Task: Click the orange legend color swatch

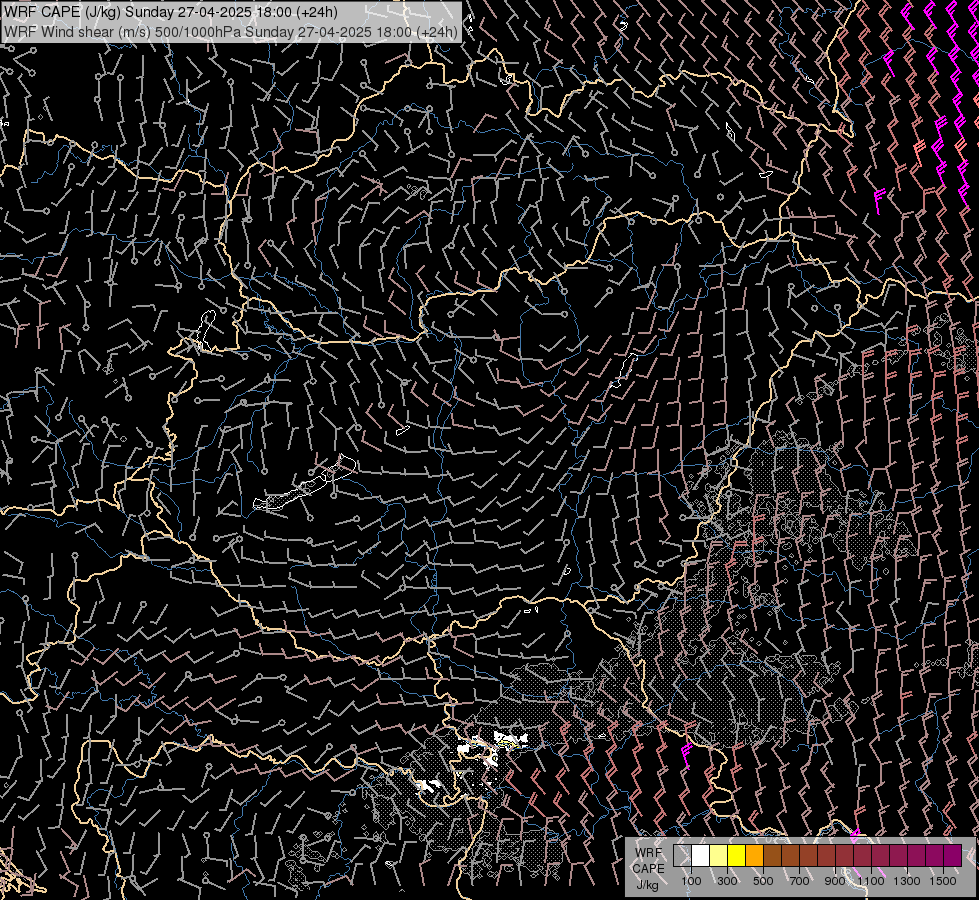Action: pos(755,856)
